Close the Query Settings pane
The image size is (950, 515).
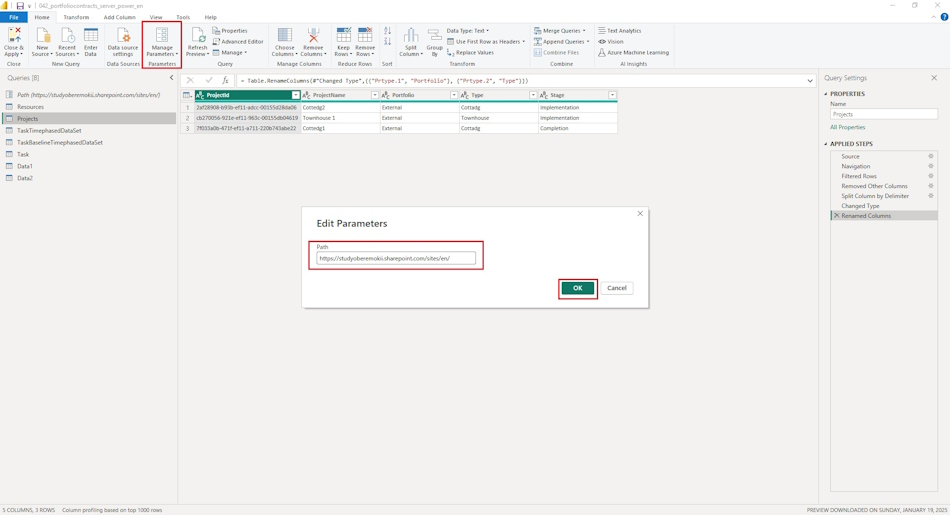coord(934,78)
